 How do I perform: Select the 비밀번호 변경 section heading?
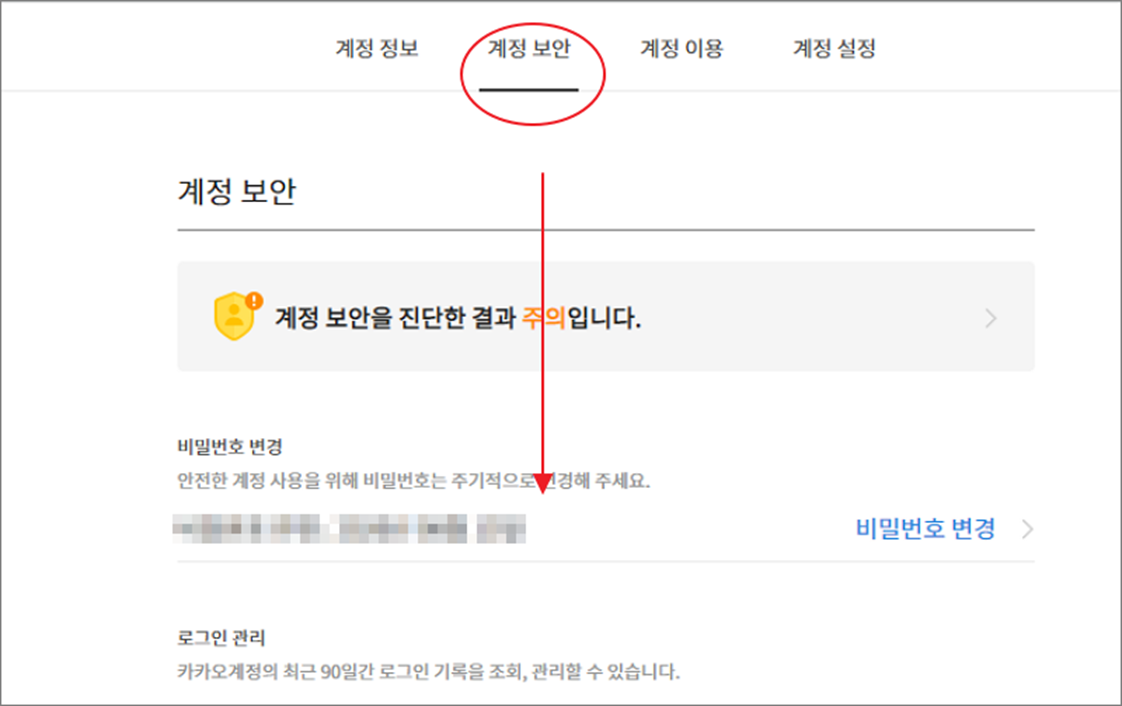(230, 447)
